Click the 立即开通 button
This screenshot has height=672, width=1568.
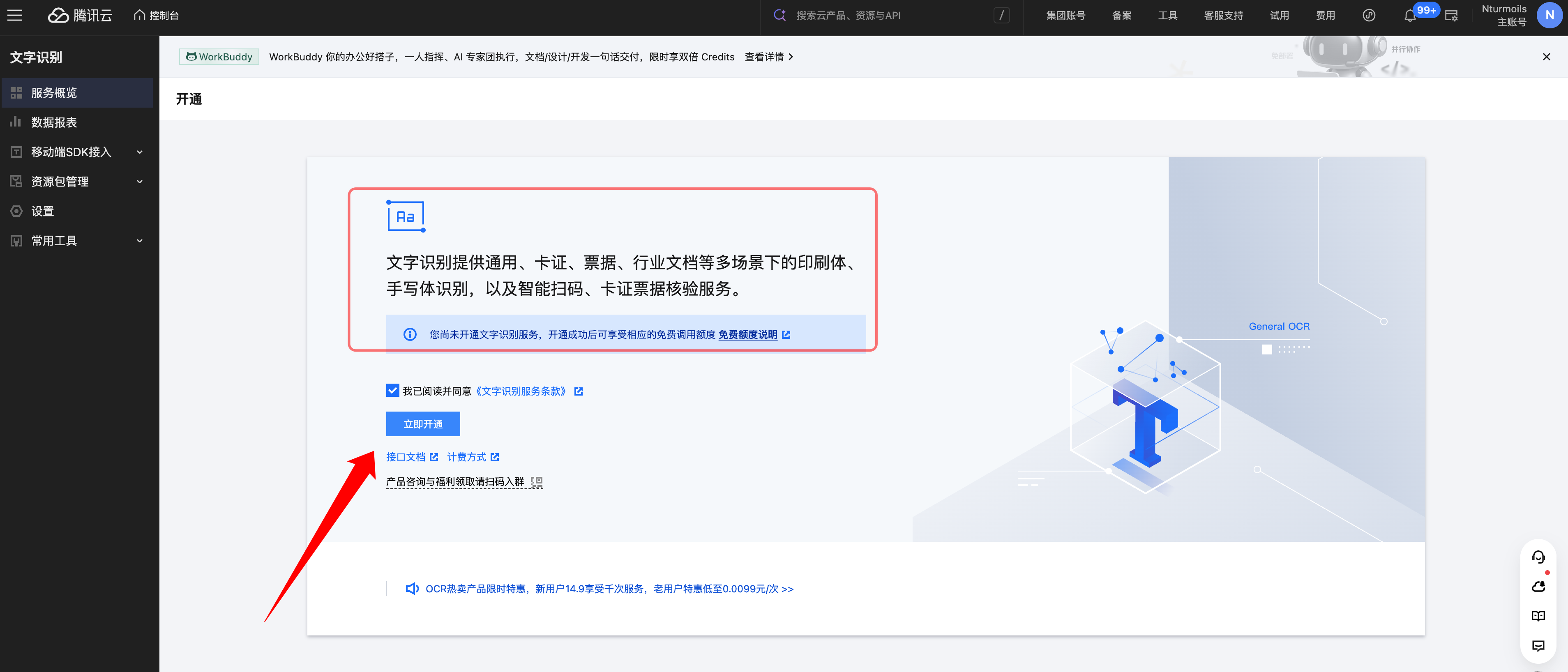pos(423,423)
